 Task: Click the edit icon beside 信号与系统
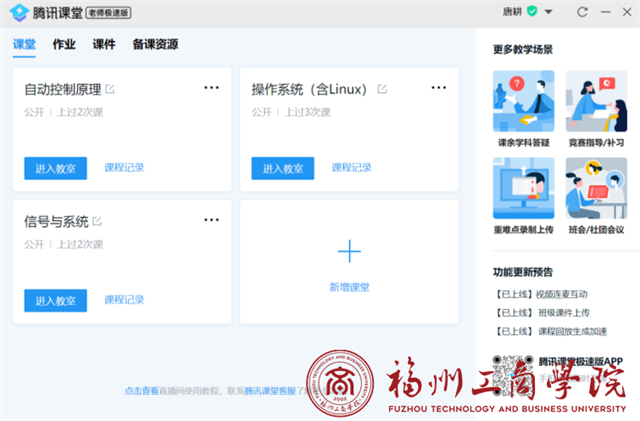tap(97, 221)
